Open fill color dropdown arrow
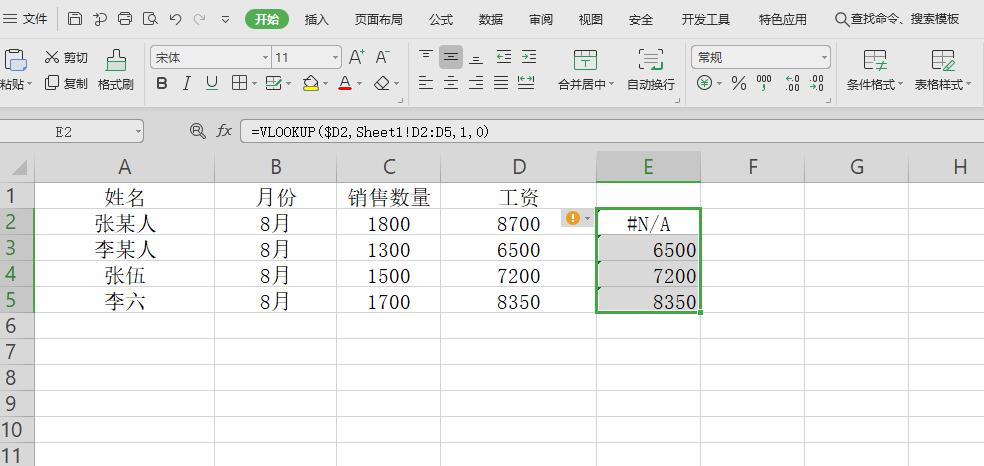Screen dimensions: 984x466 click(325, 83)
